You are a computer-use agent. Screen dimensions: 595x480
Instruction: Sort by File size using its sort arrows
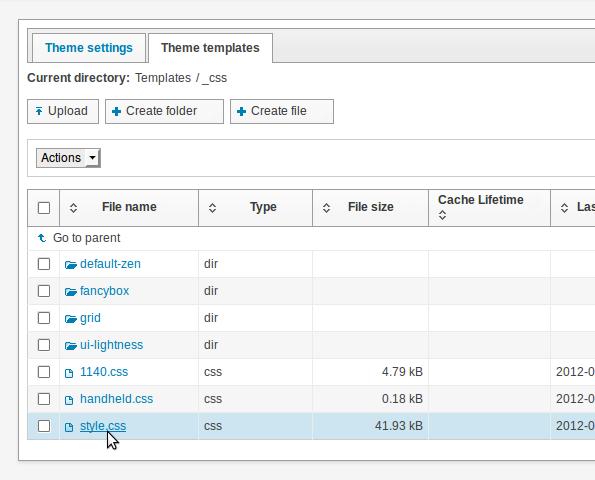[326, 208]
